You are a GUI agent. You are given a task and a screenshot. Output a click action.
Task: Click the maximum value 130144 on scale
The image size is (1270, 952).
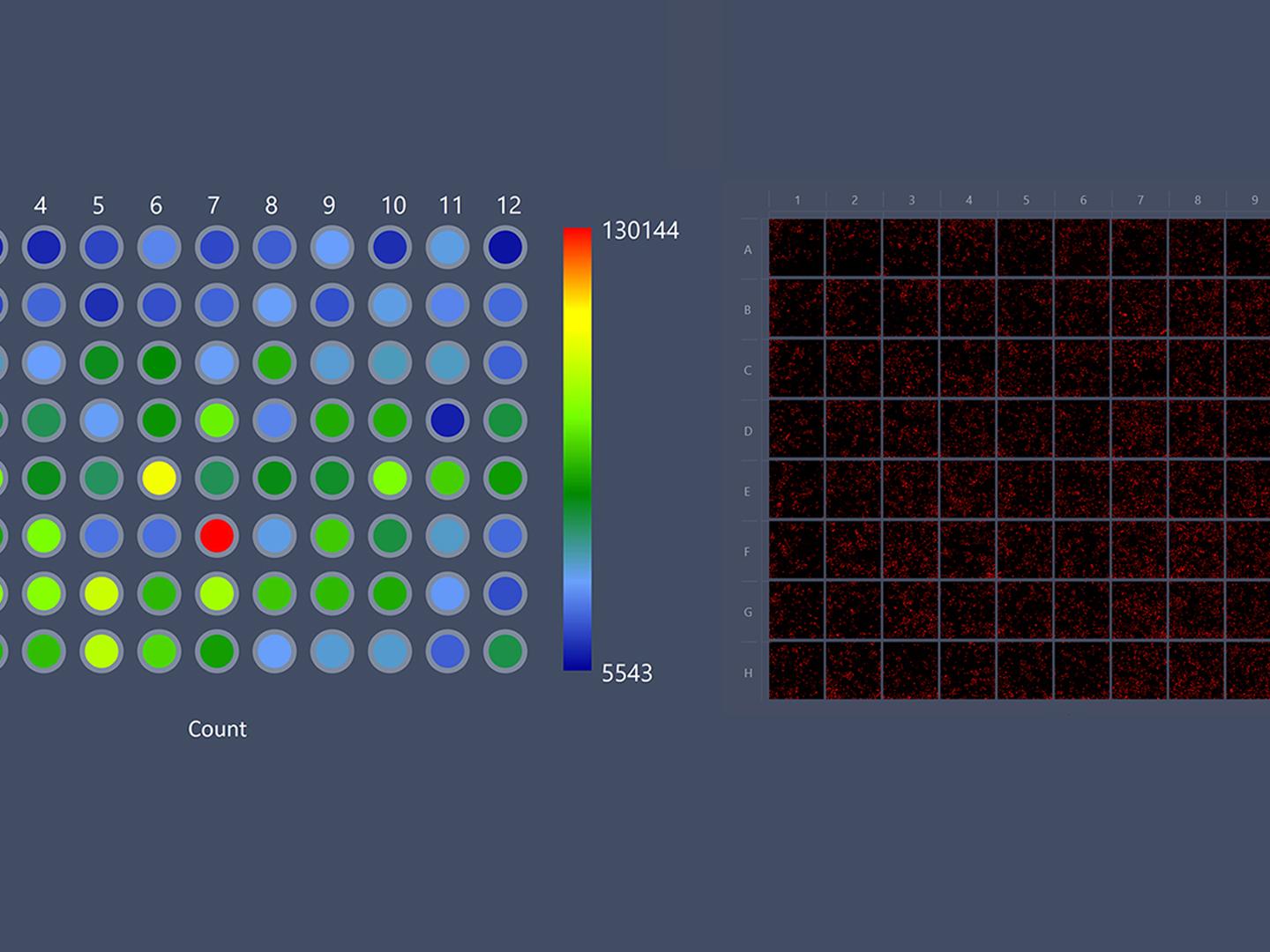point(640,231)
